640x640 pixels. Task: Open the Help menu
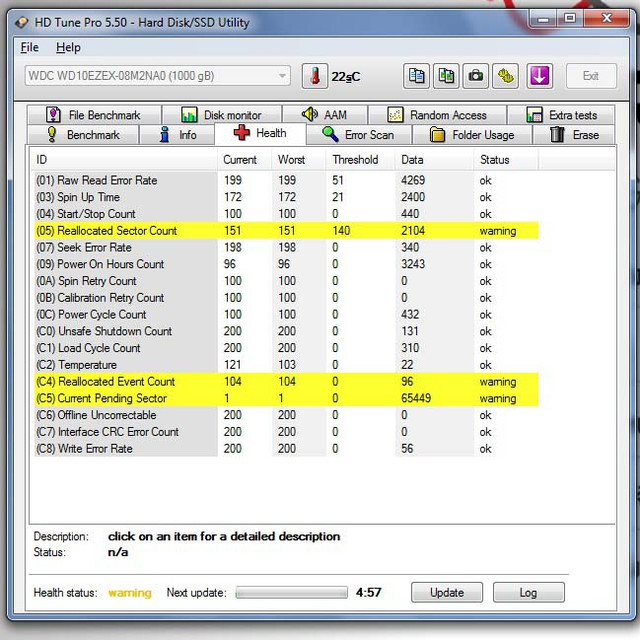tap(68, 47)
